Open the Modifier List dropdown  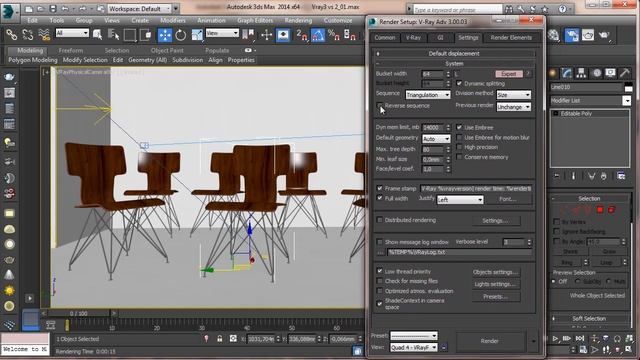[590, 100]
